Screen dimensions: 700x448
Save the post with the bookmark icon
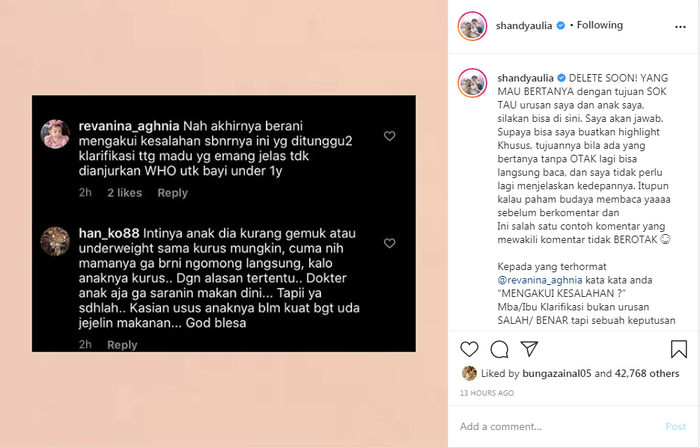tap(679, 349)
